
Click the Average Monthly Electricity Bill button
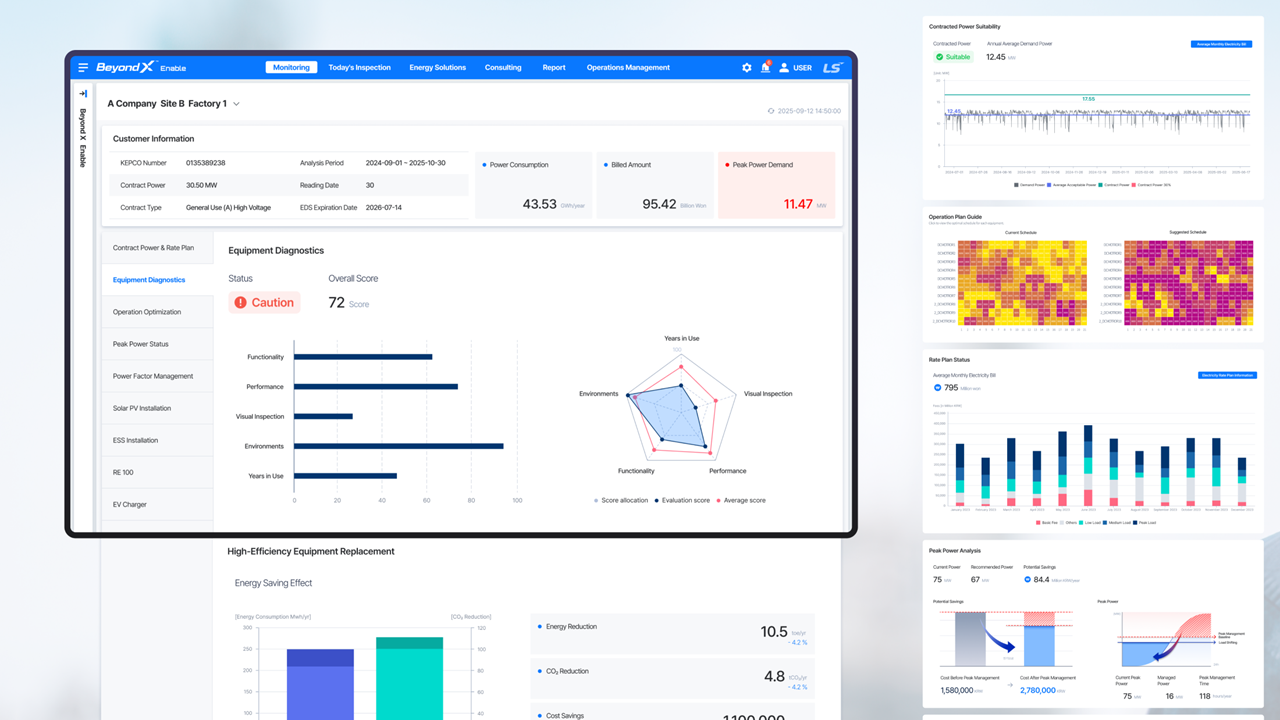(1220, 44)
